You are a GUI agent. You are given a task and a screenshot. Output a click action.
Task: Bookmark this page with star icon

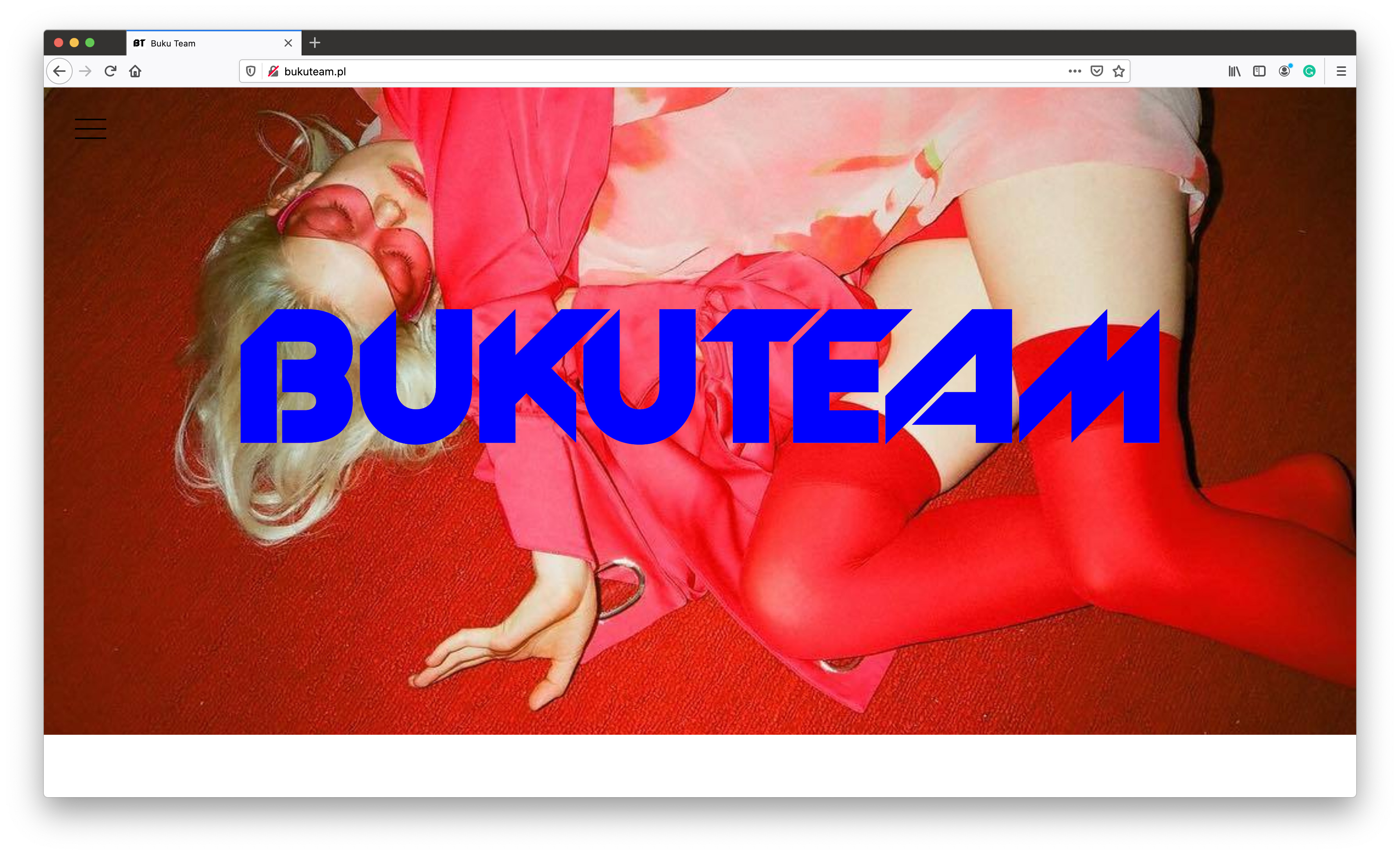pyautogui.click(x=1119, y=71)
